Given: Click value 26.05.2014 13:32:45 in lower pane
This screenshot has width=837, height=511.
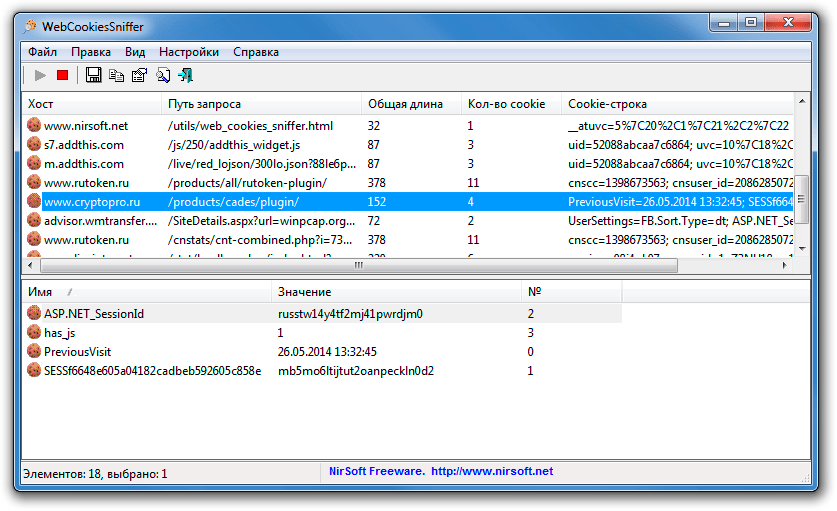Looking at the screenshot, I should click(x=327, y=351).
